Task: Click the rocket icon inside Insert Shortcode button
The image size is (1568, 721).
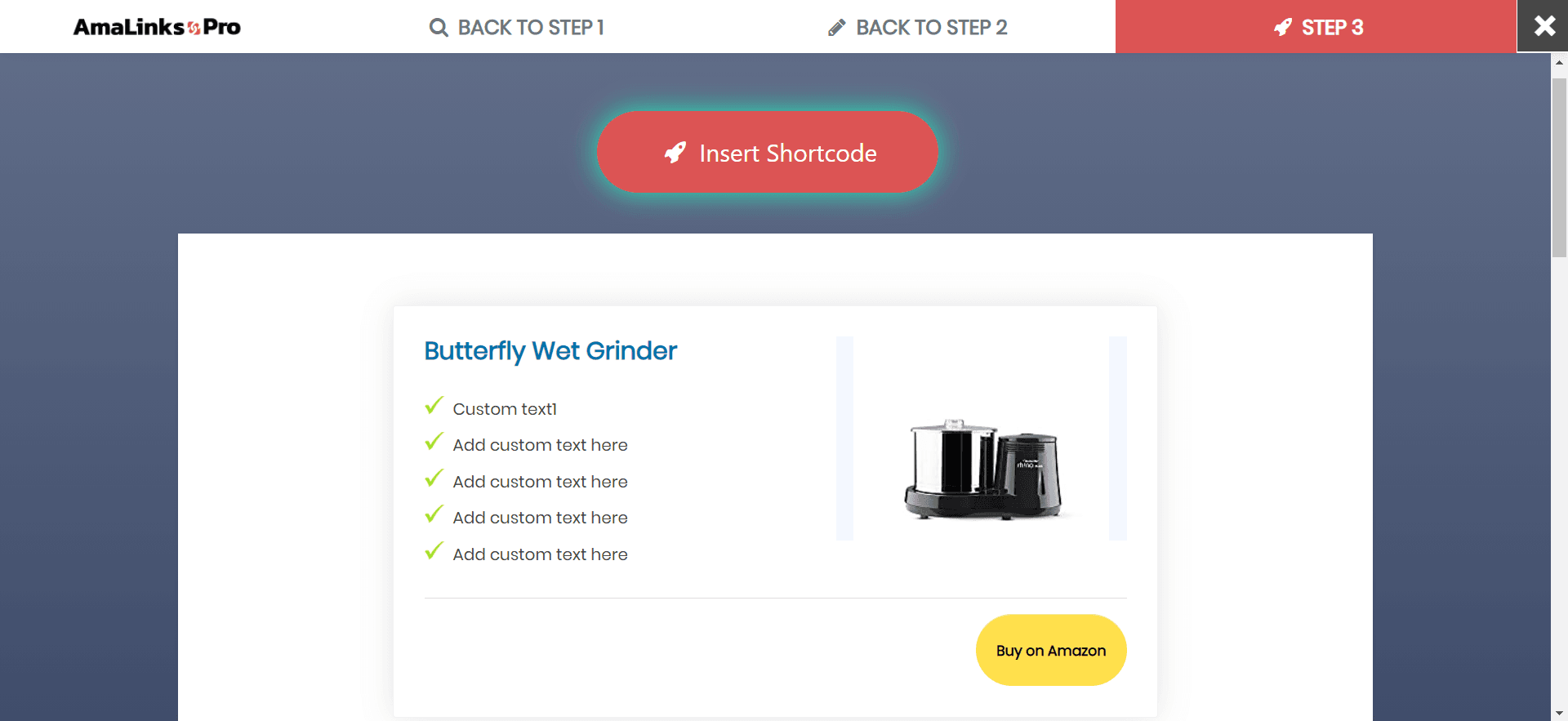Action: (673, 152)
